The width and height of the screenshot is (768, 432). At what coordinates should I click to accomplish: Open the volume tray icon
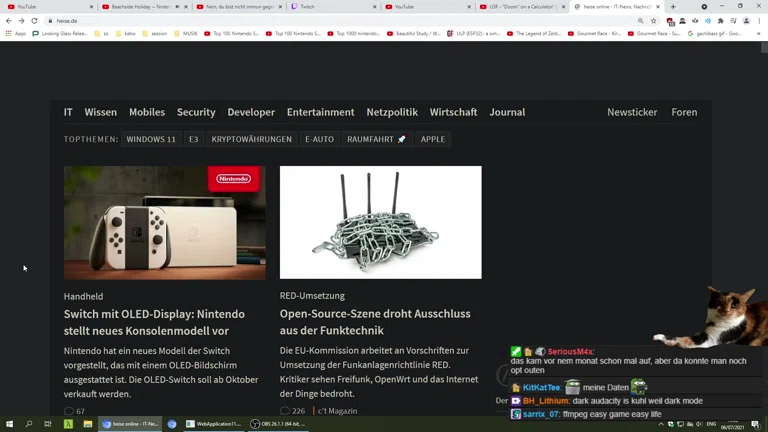699,424
